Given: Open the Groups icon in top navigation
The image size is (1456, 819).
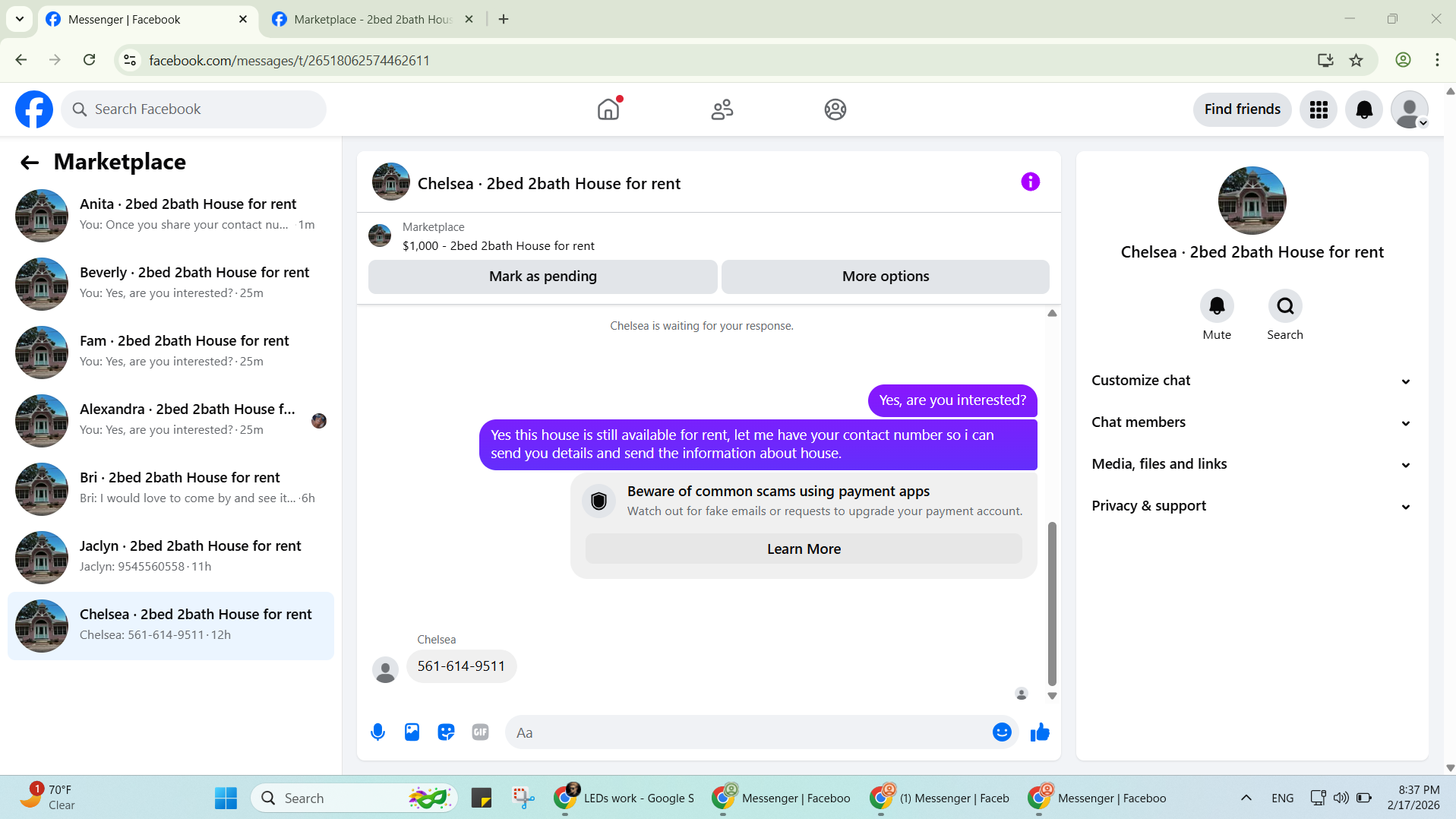Looking at the screenshot, I should [x=835, y=109].
